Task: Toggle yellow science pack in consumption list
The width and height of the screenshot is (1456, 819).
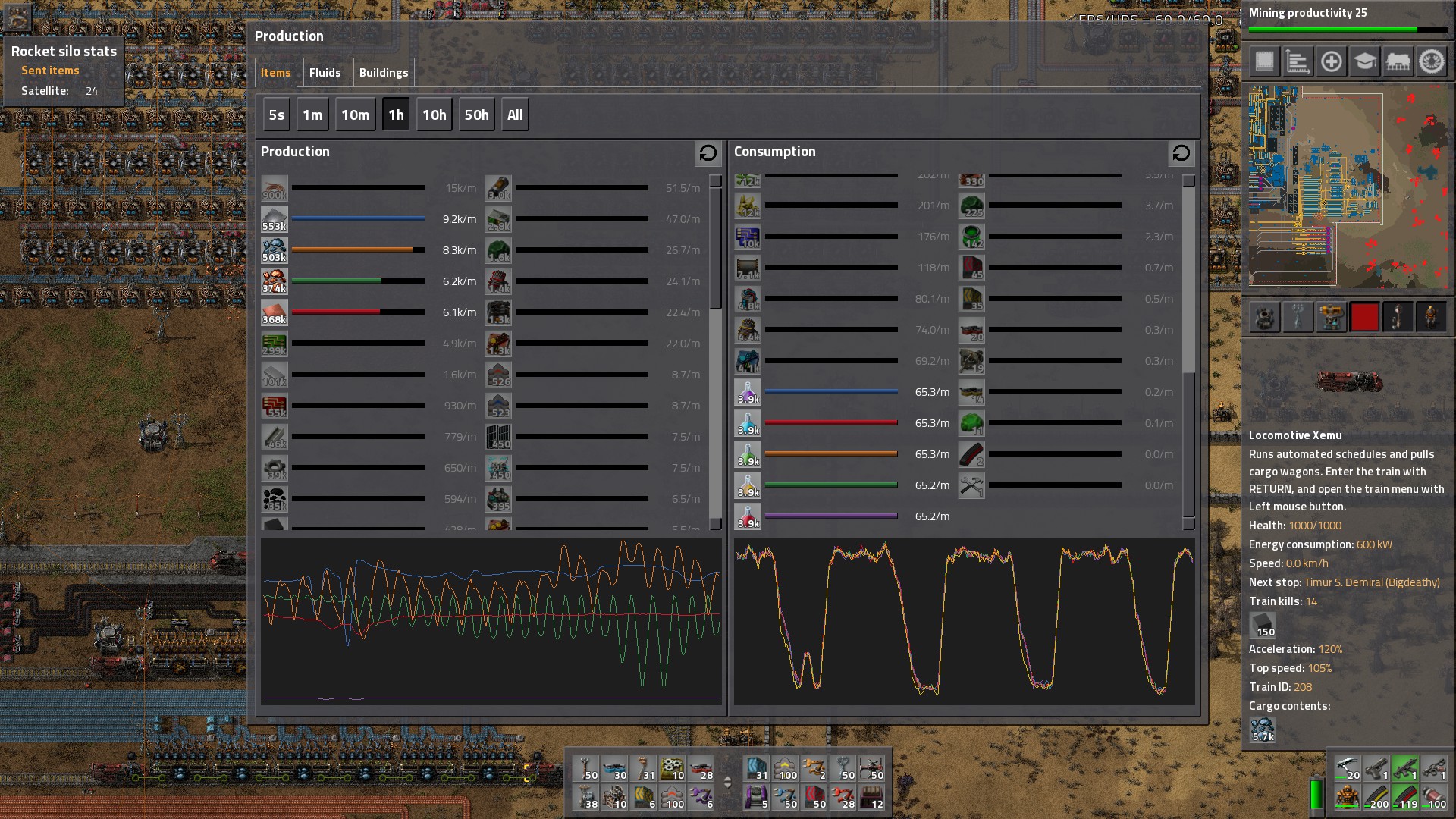Action: tap(748, 485)
